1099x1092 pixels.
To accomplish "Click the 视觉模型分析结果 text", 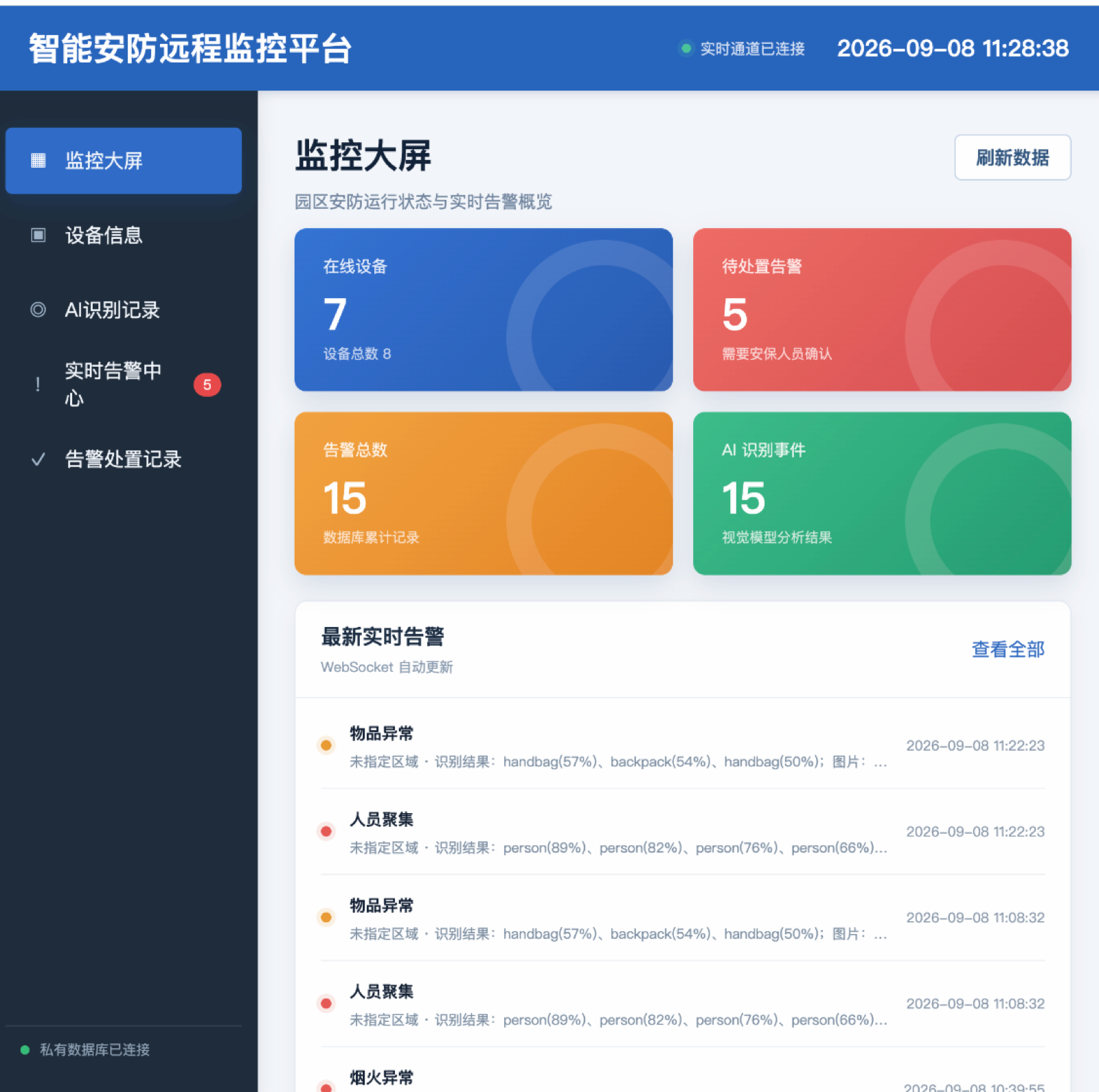I will [777, 537].
